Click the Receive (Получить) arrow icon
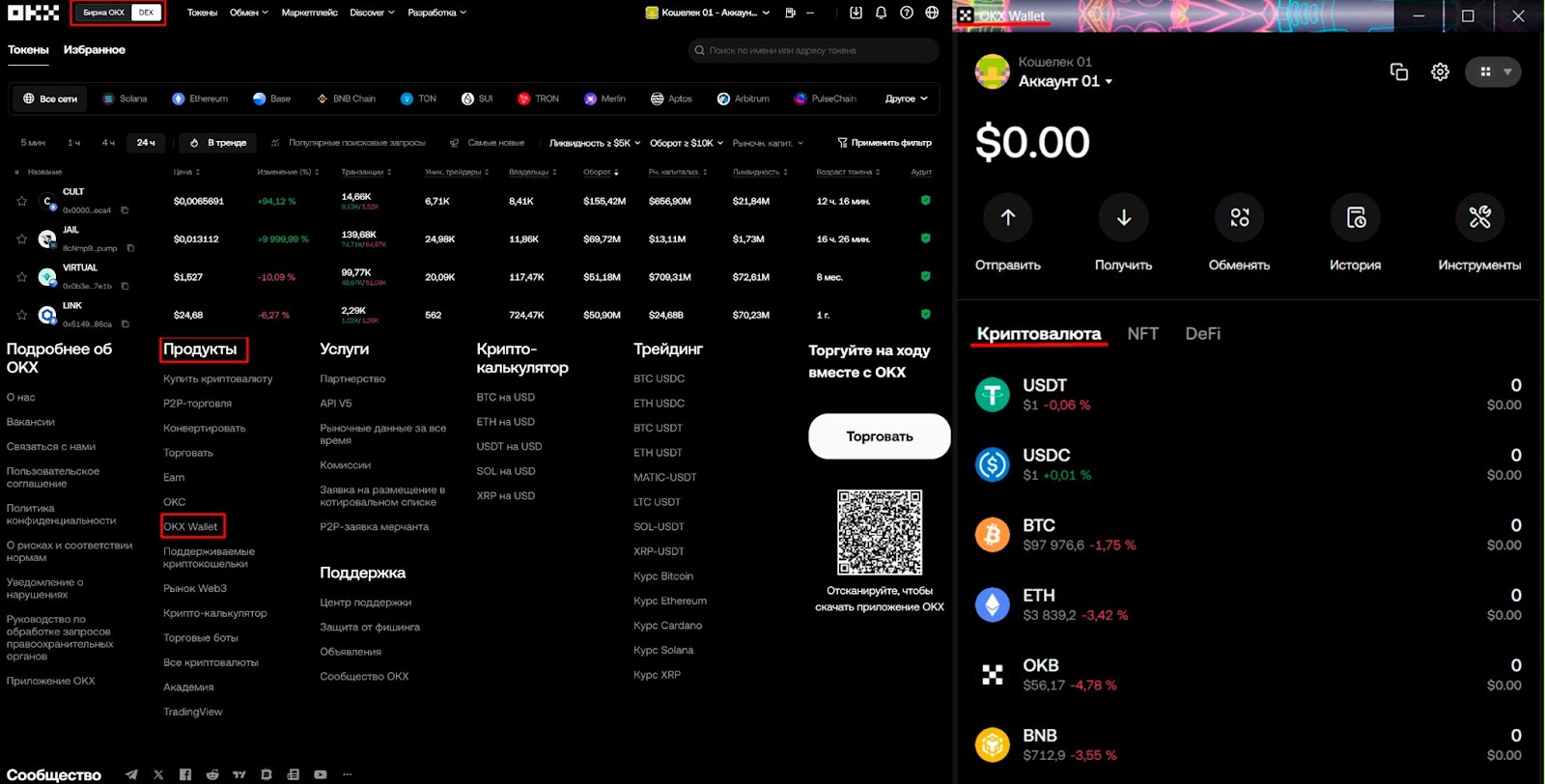The image size is (1545, 784). coord(1124,217)
